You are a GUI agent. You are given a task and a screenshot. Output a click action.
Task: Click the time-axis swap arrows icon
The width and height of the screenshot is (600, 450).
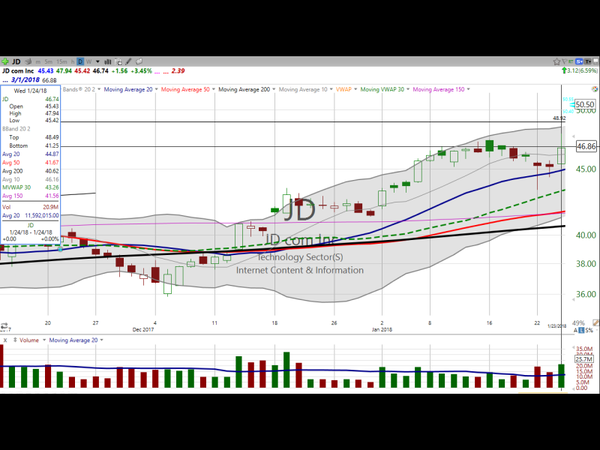(4, 326)
